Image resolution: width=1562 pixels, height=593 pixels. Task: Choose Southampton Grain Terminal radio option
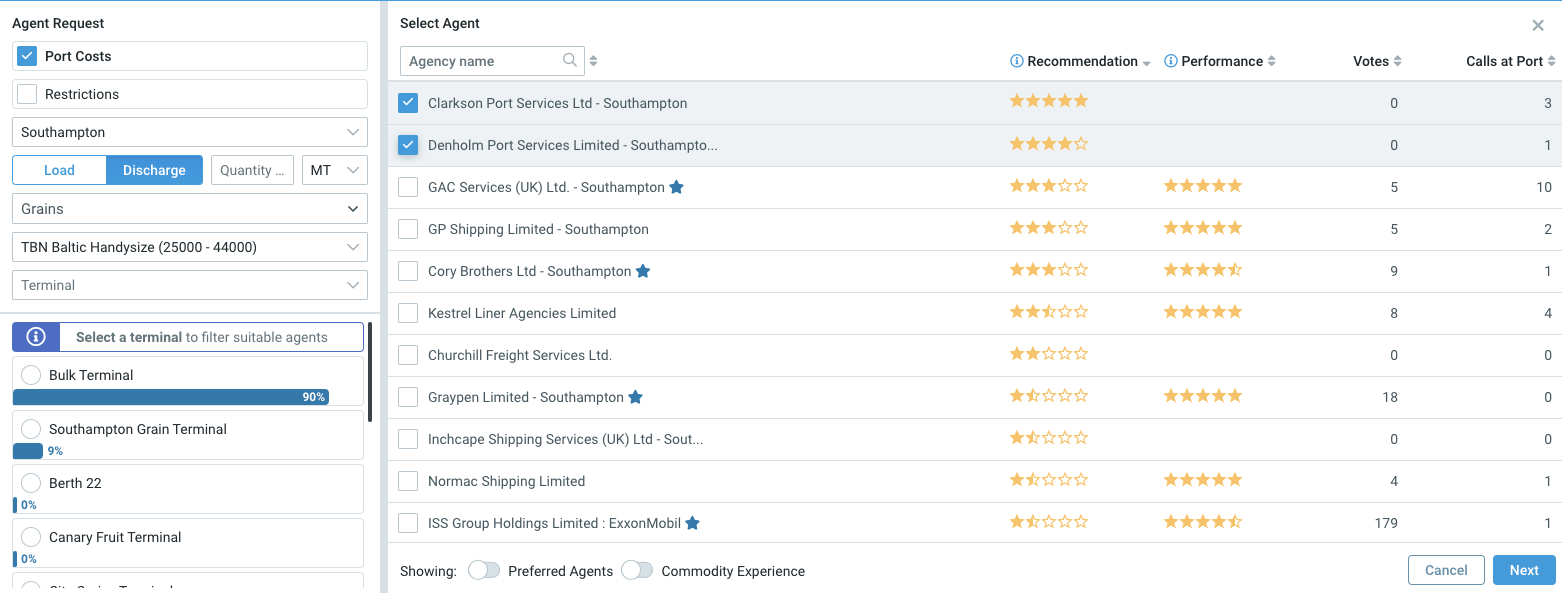31,429
